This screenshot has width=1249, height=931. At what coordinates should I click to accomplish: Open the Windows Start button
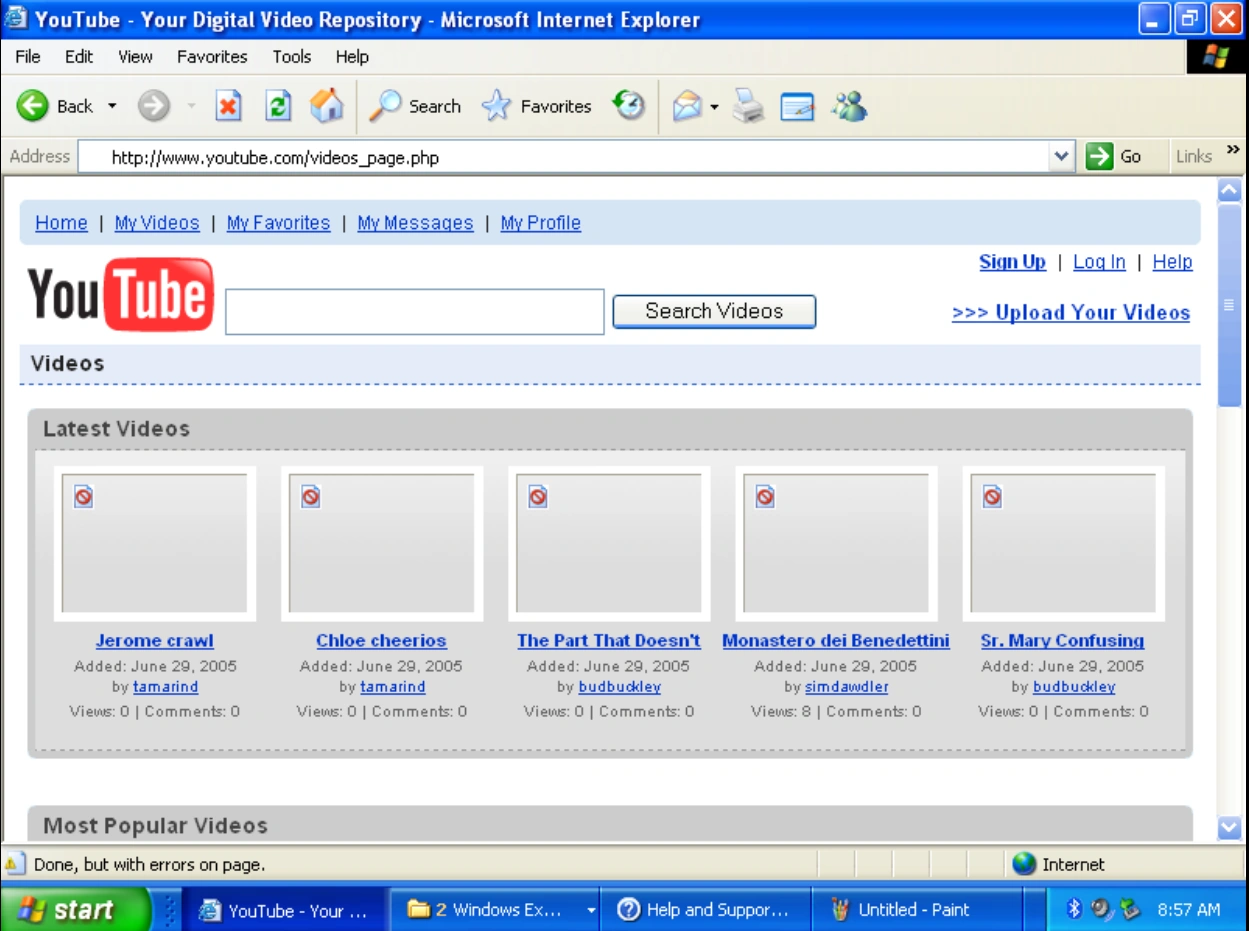pos(74,910)
